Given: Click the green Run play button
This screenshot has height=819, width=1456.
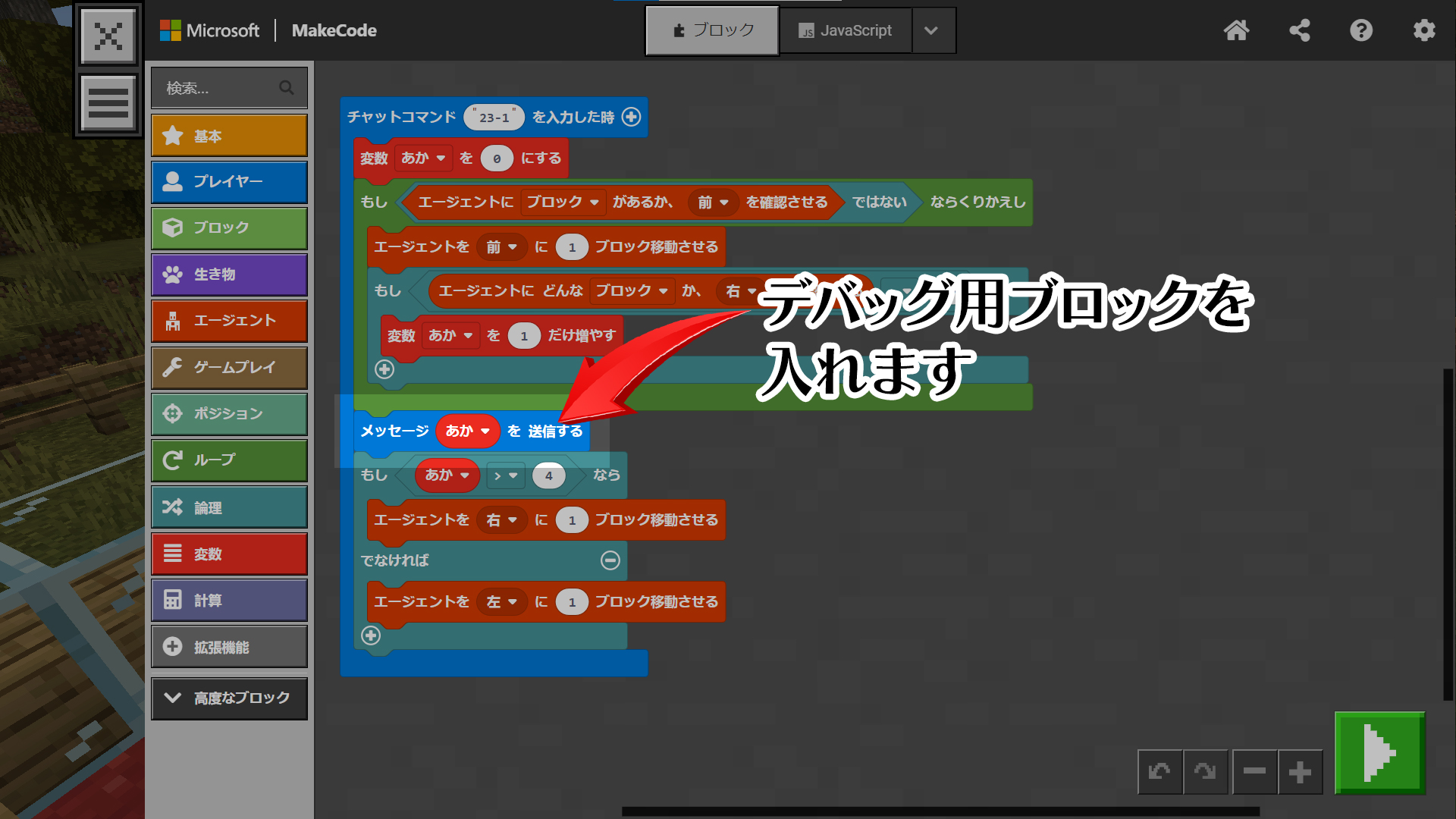Looking at the screenshot, I should 1379,753.
